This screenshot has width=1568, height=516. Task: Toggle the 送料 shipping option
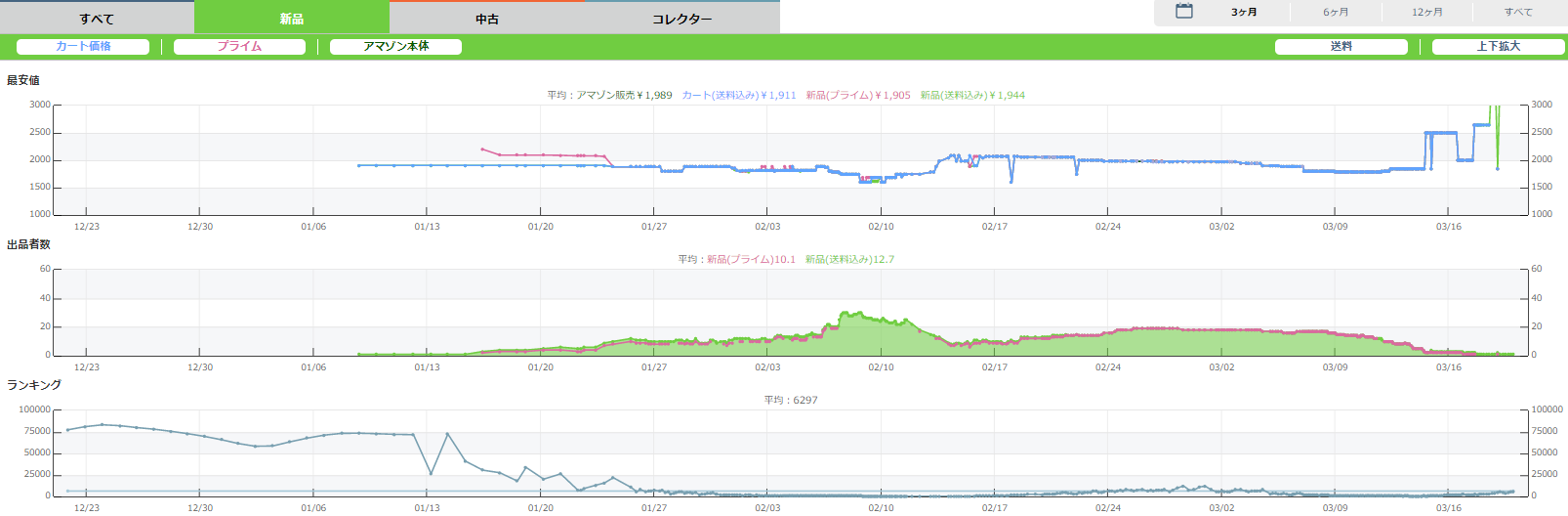[1341, 47]
